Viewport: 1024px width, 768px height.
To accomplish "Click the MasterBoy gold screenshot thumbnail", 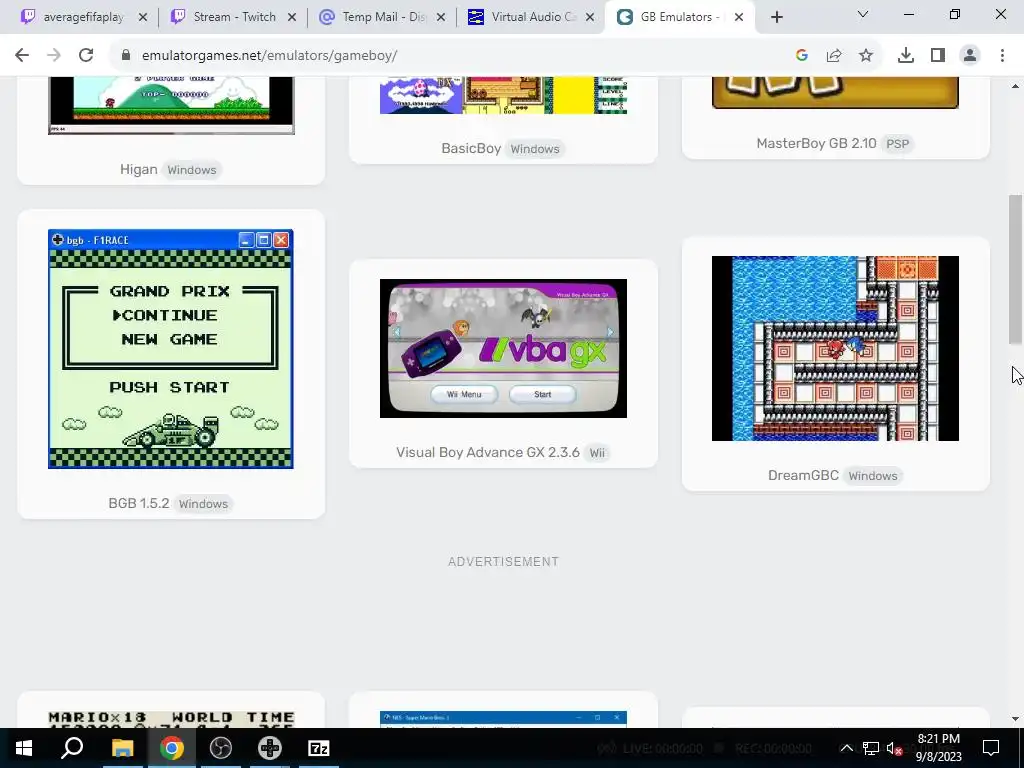I will [835, 93].
